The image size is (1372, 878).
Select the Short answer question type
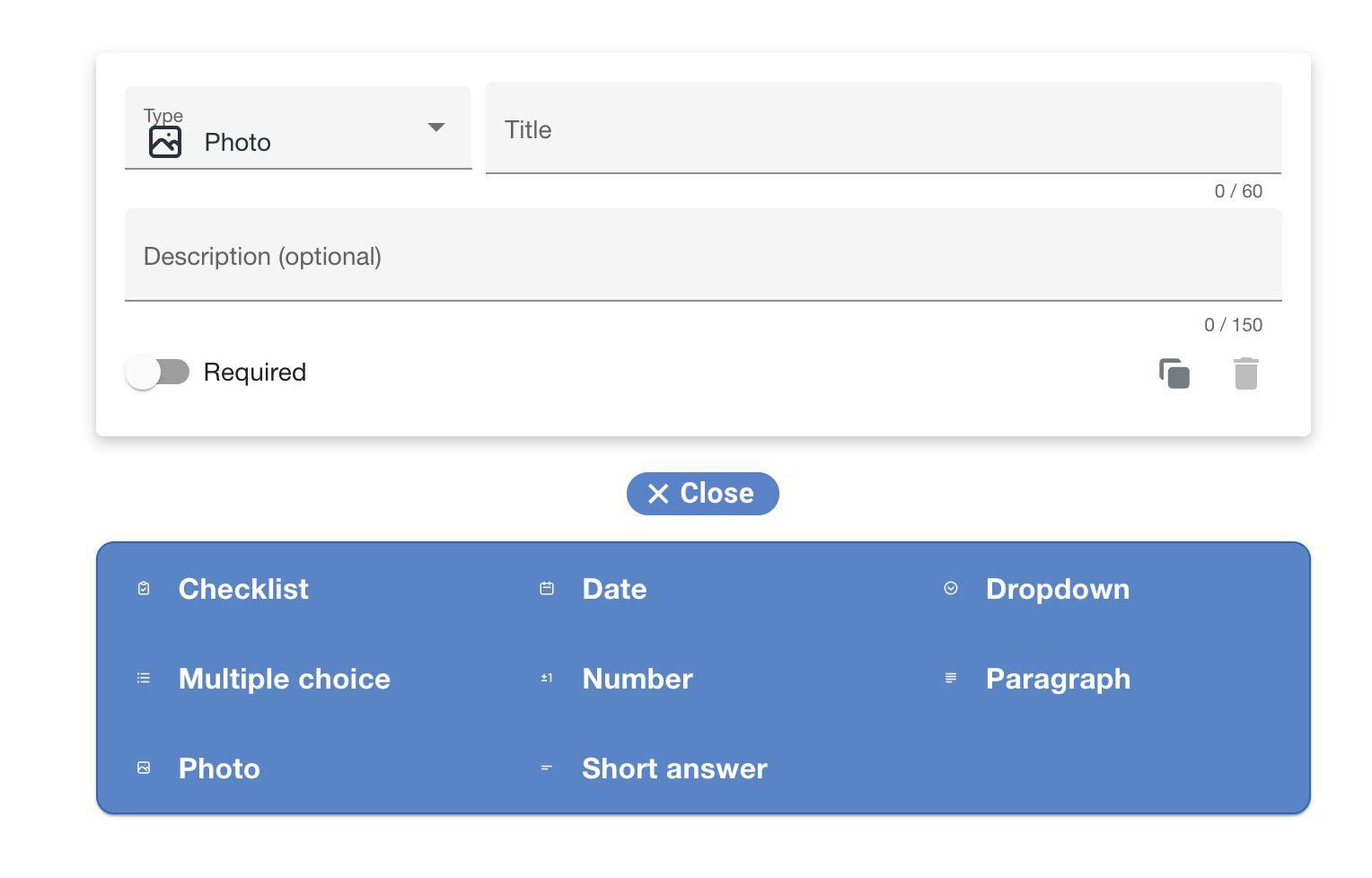674,768
